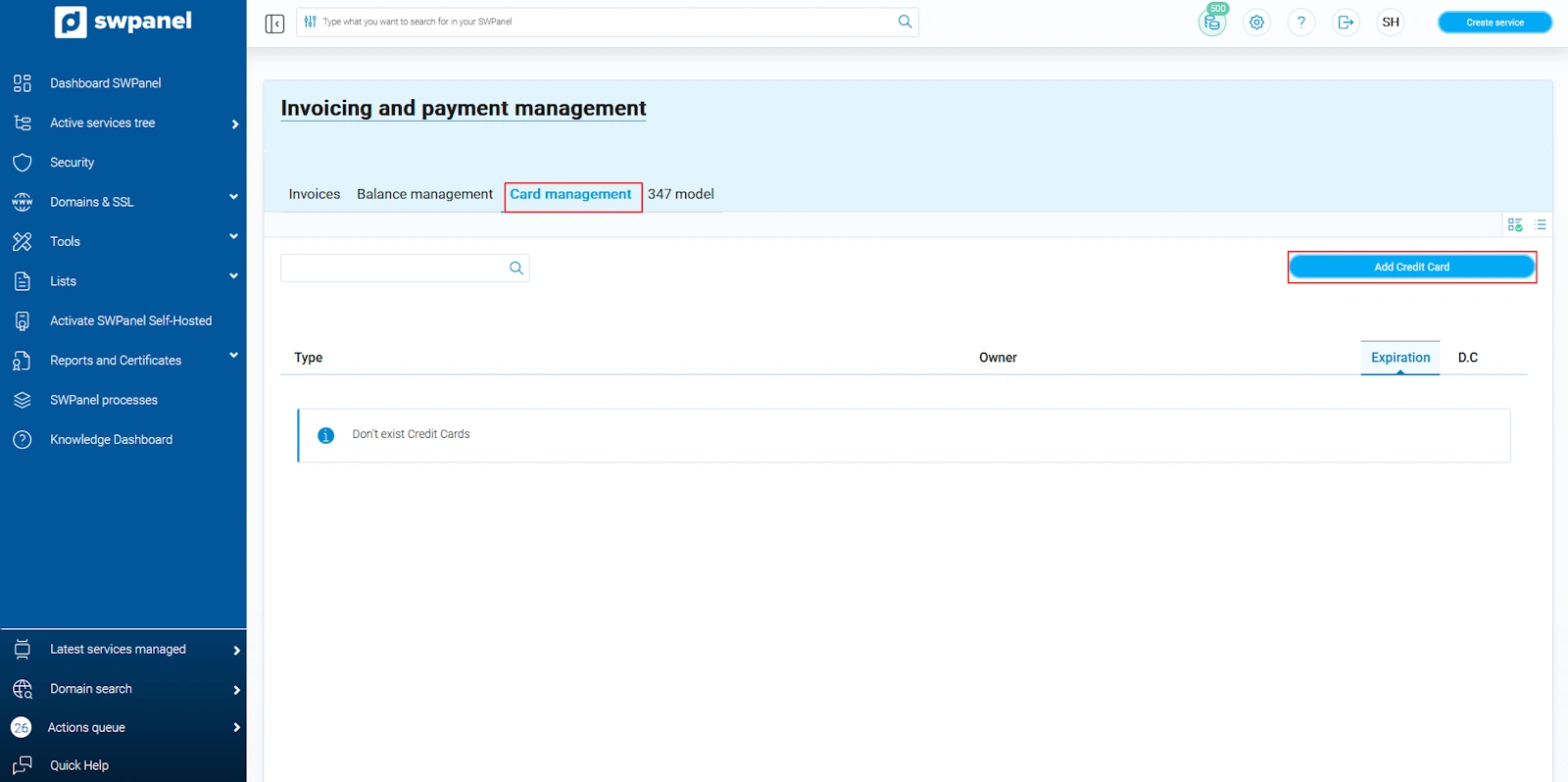The height and width of the screenshot is (782, 1568).
Task: Click the logout icon in header
Action: (x=1346, y=23)
